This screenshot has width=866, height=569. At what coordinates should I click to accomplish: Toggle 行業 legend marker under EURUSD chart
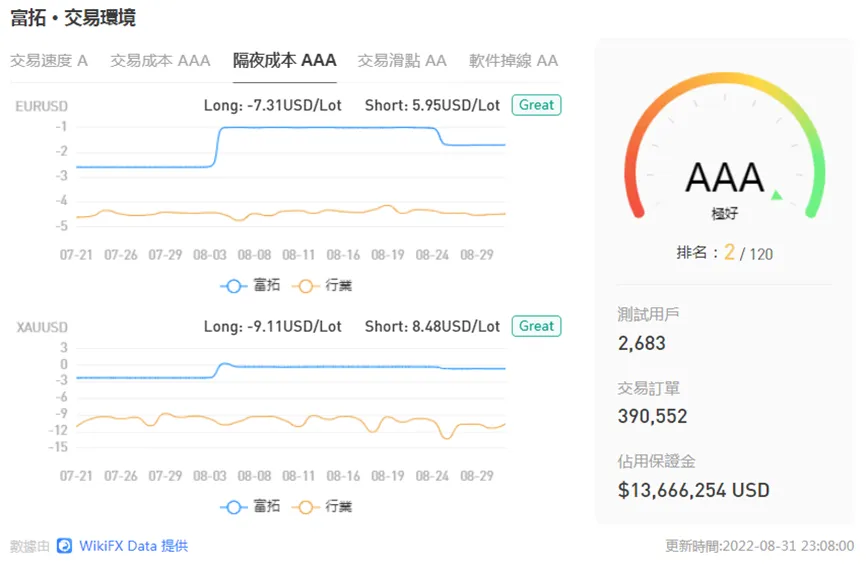tap(305, 286)
